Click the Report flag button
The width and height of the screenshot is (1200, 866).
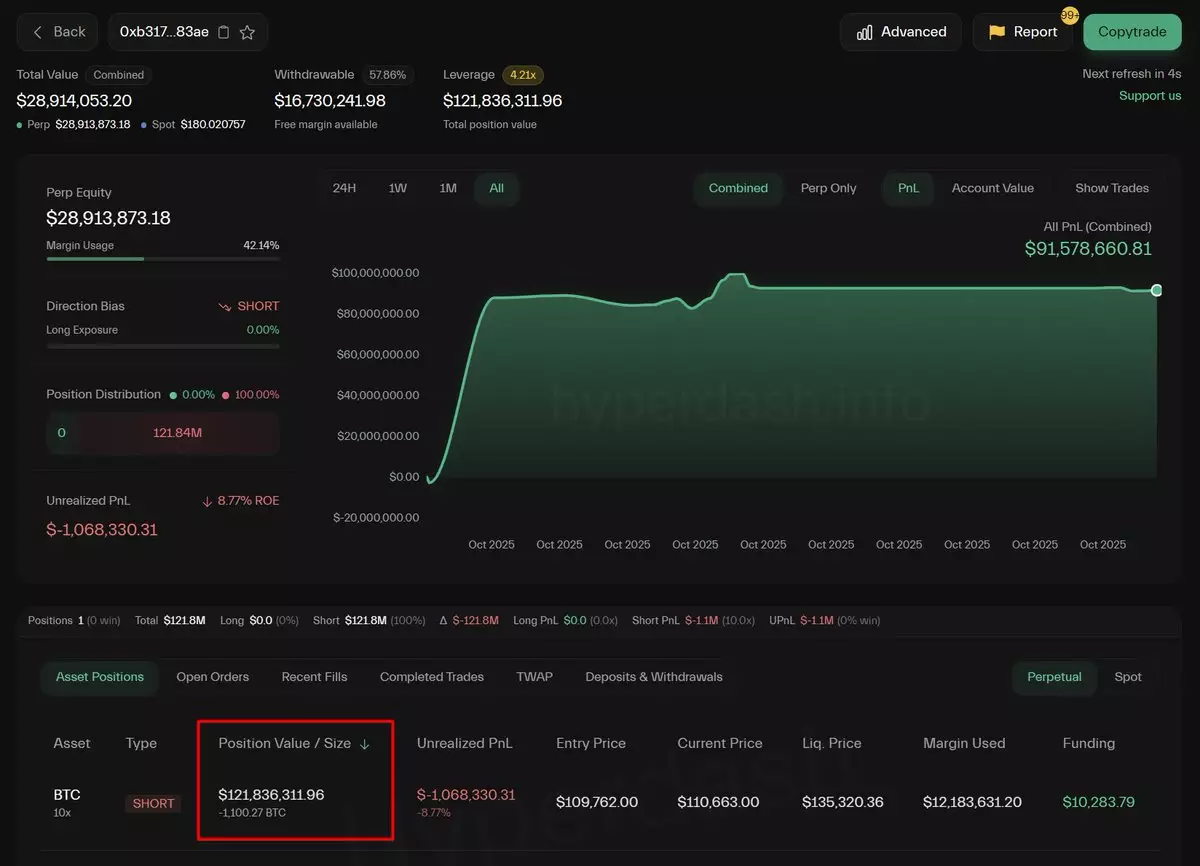(x=1022, y=32)
